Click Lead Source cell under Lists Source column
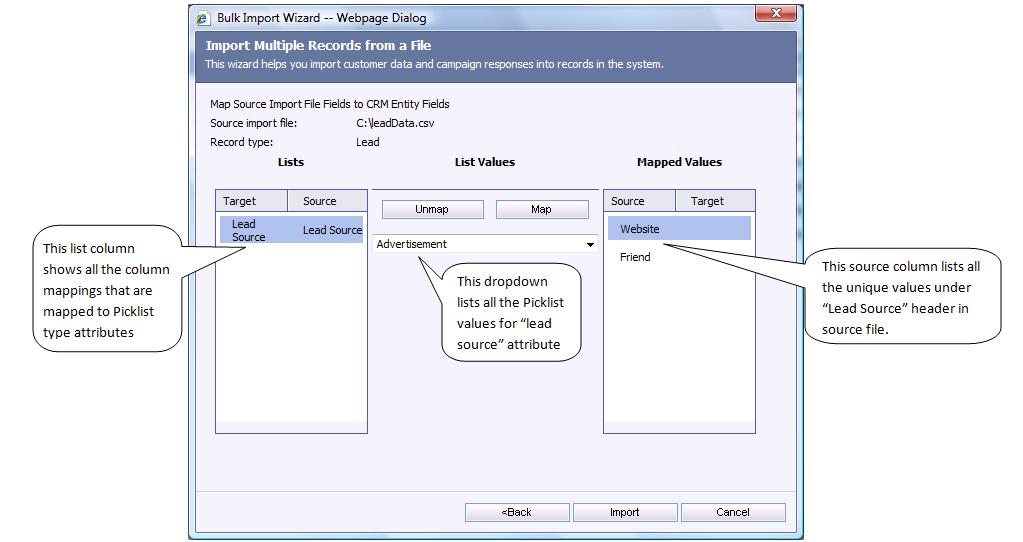 tap(332, 231)
